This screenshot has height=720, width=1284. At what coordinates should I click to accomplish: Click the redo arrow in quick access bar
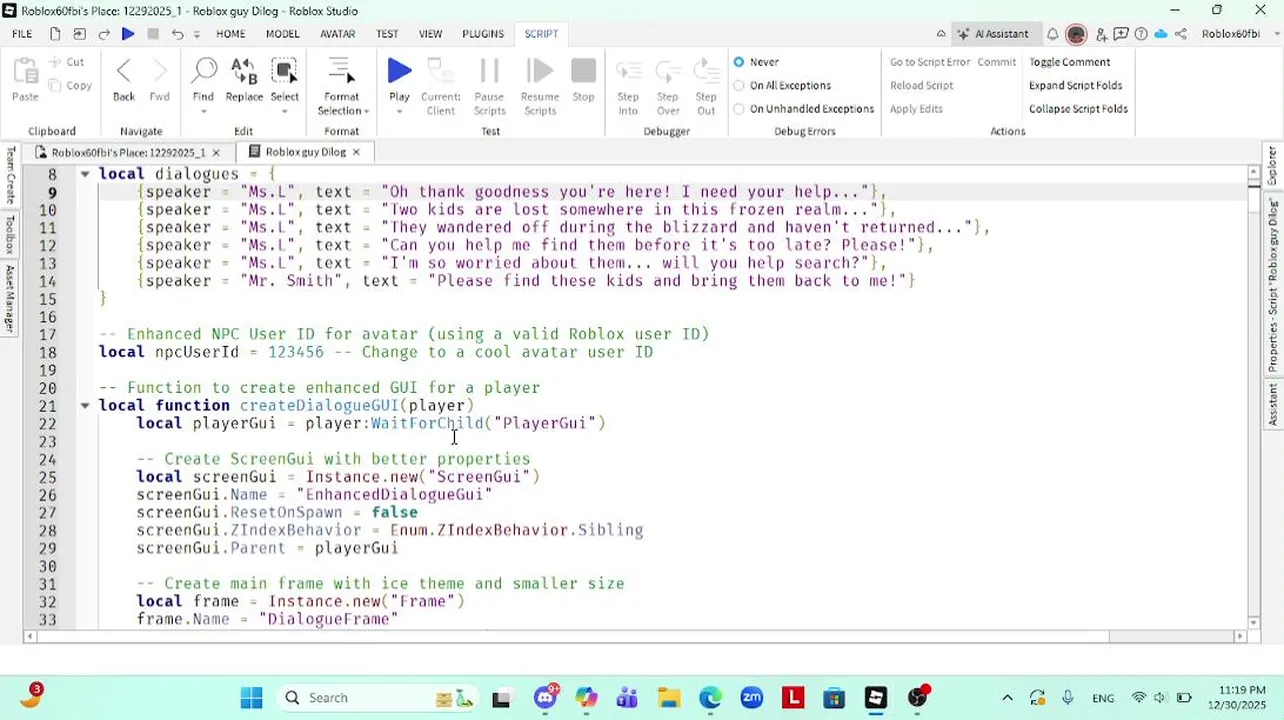click(x=104, y=34)
